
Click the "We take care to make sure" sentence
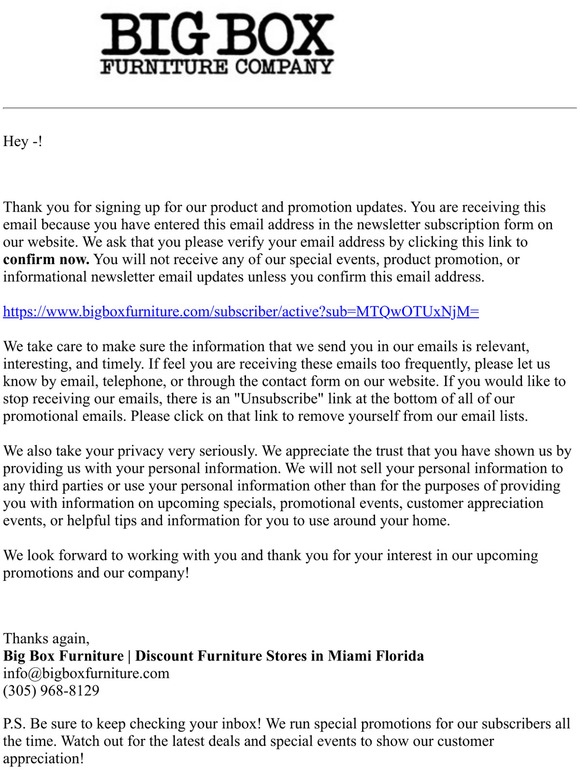267,347
